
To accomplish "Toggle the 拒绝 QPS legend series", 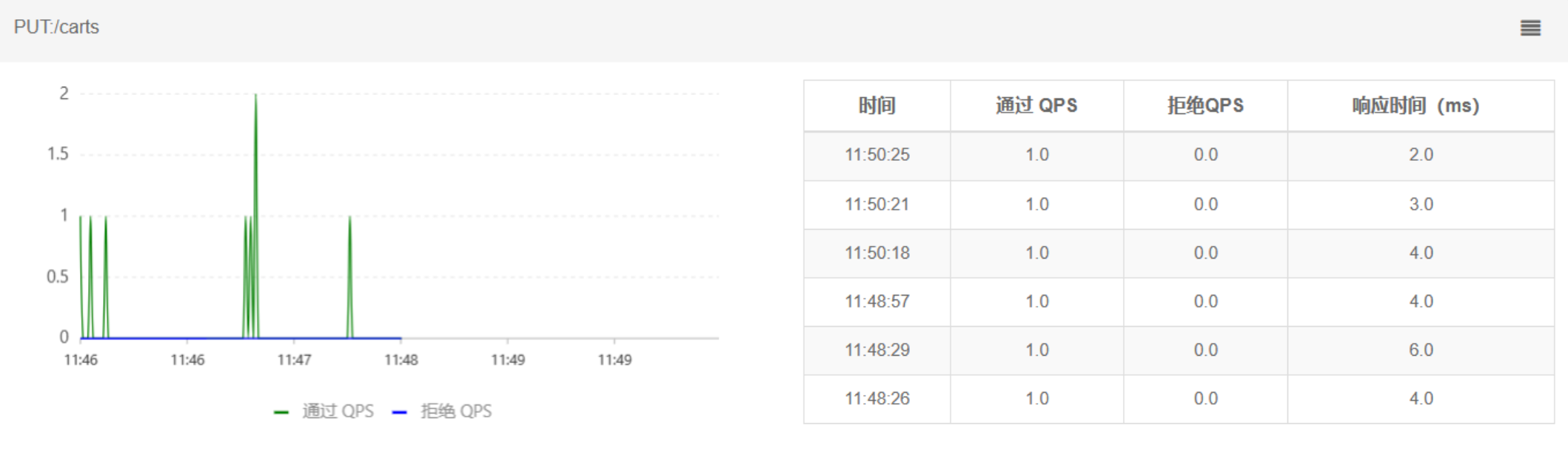I will 442,411.
